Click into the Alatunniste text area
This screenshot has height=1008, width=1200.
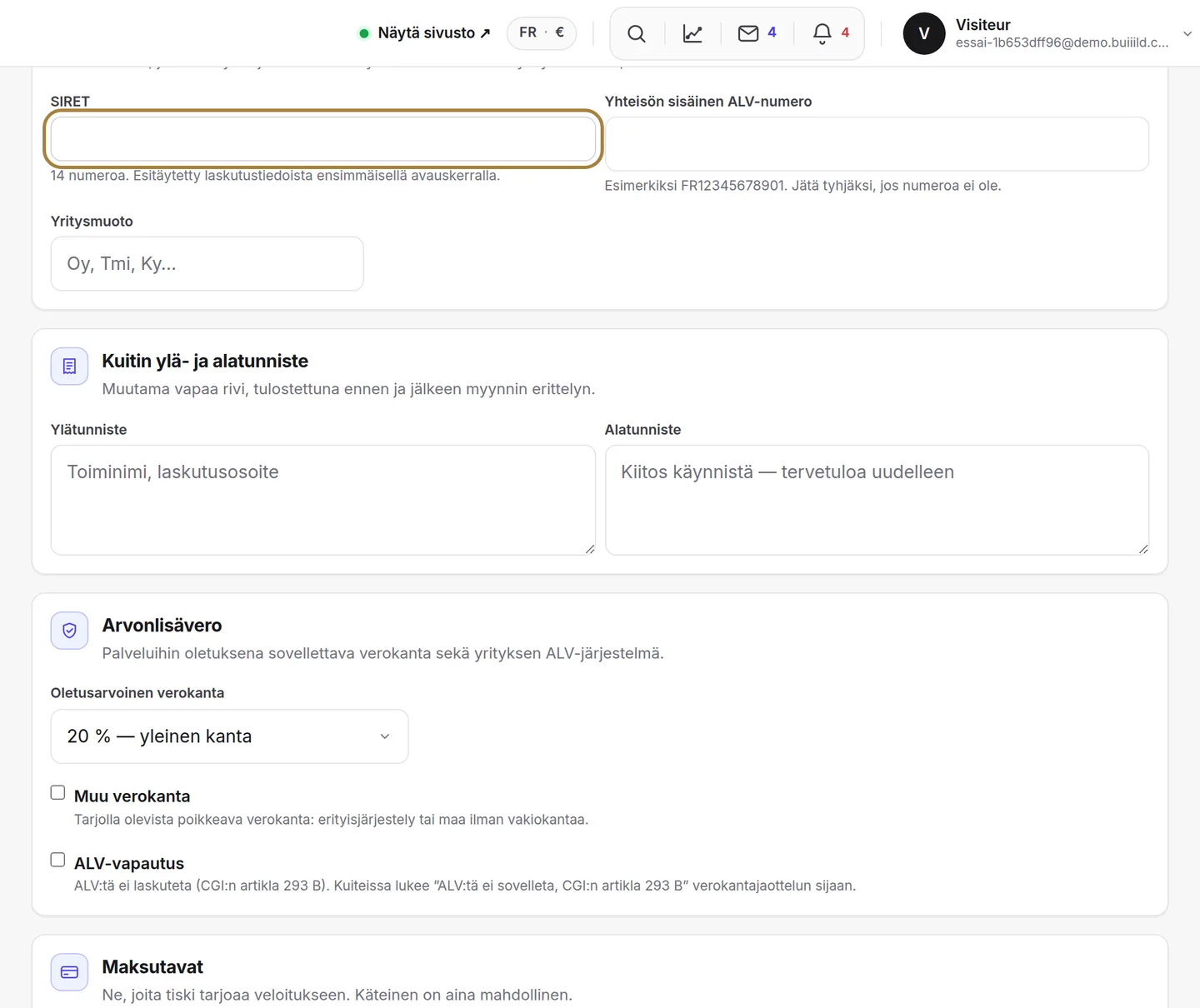click(877, 500)
